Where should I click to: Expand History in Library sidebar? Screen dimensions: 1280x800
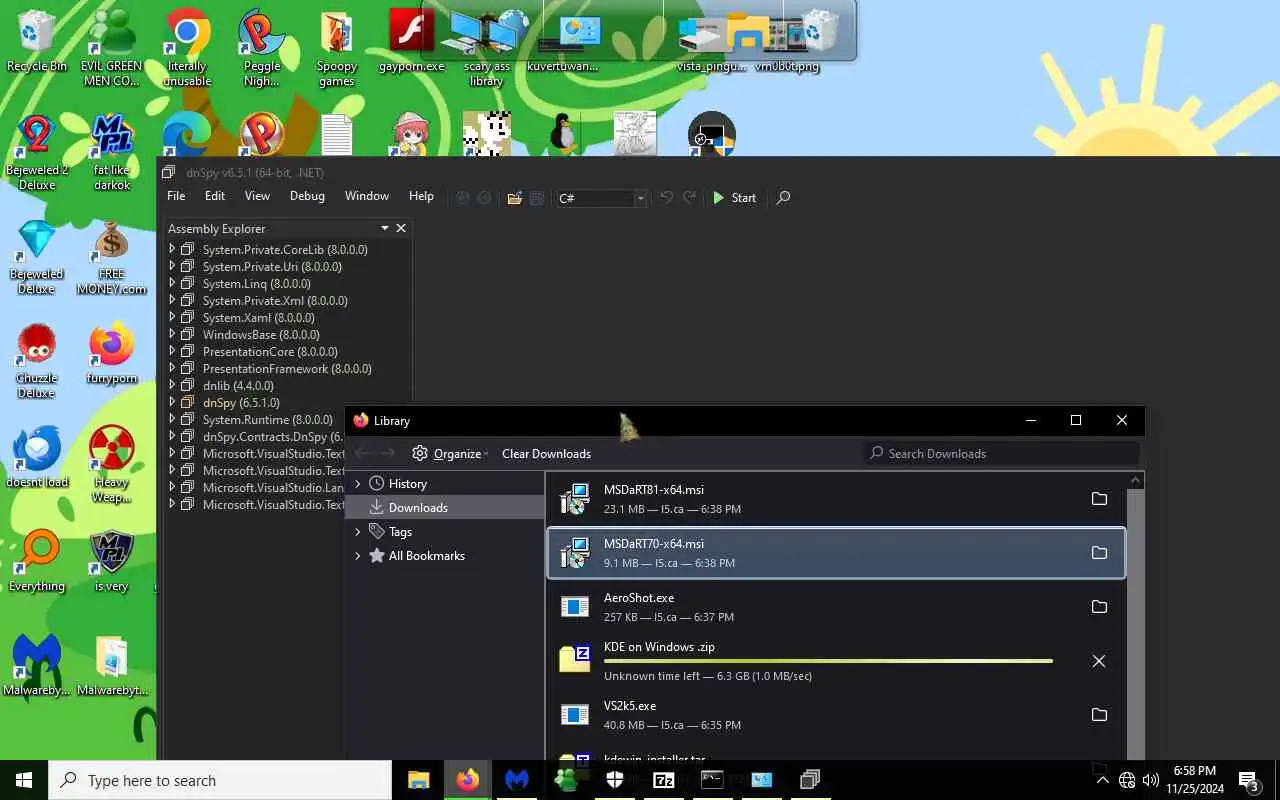[x=358, y=484]
